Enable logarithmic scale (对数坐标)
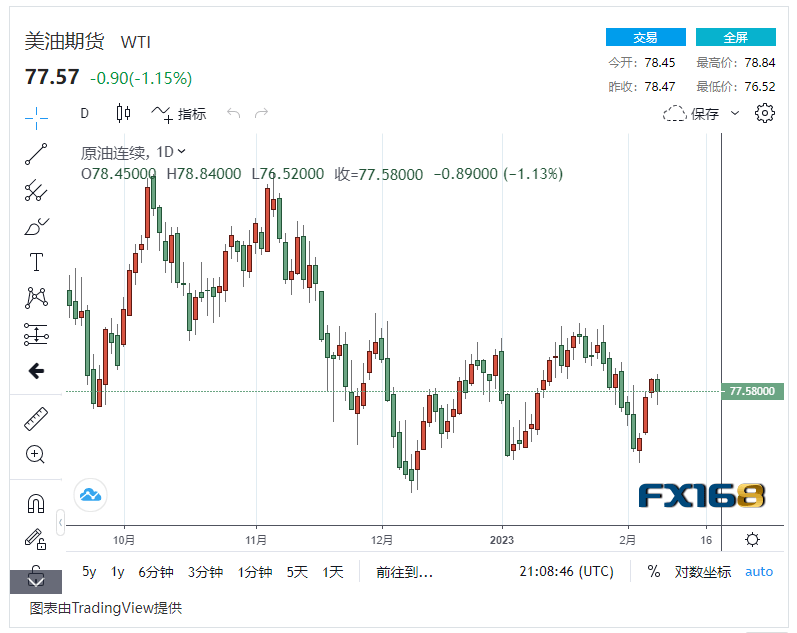This screenshot has height=633, width=797. (703, 572)
